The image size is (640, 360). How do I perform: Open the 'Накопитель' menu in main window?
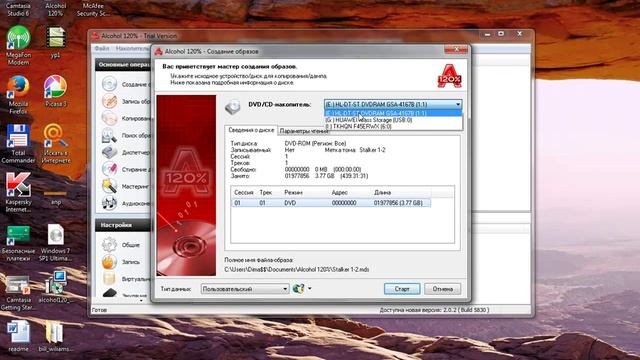pyautogui.click(x=132, y=48)
